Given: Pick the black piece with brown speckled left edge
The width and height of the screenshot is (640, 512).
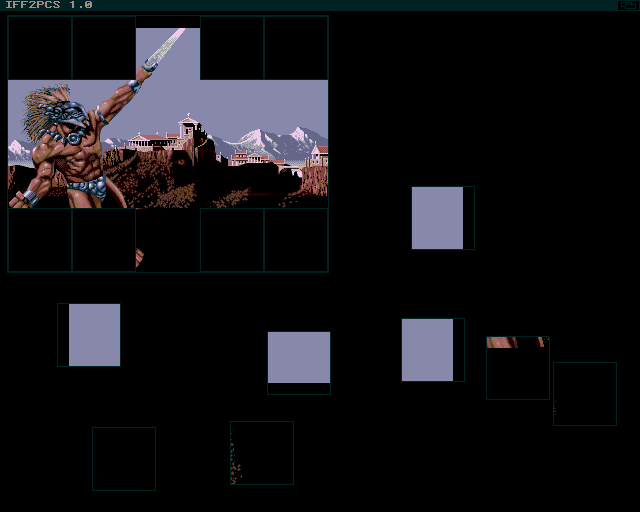Looking at the screenshot, I should pyautogui.click(x=262, y=453).
